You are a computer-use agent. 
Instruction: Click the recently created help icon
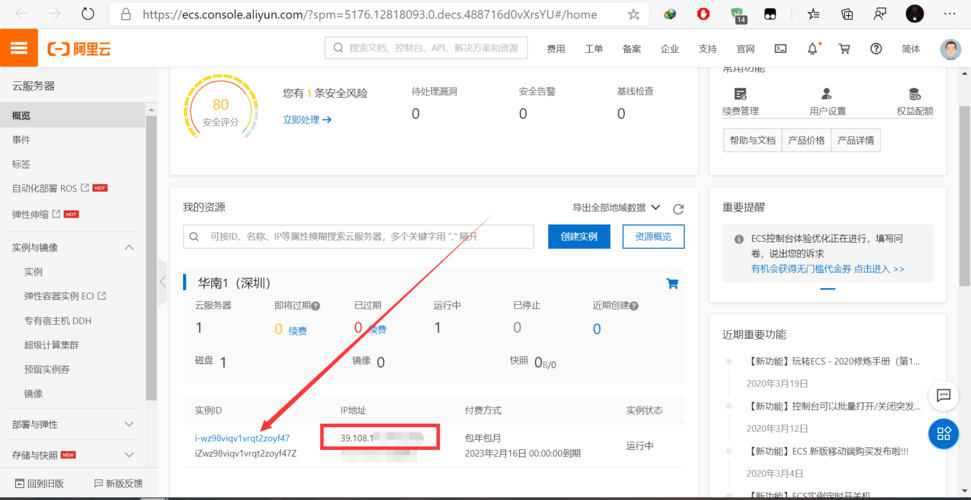(634, 306)
